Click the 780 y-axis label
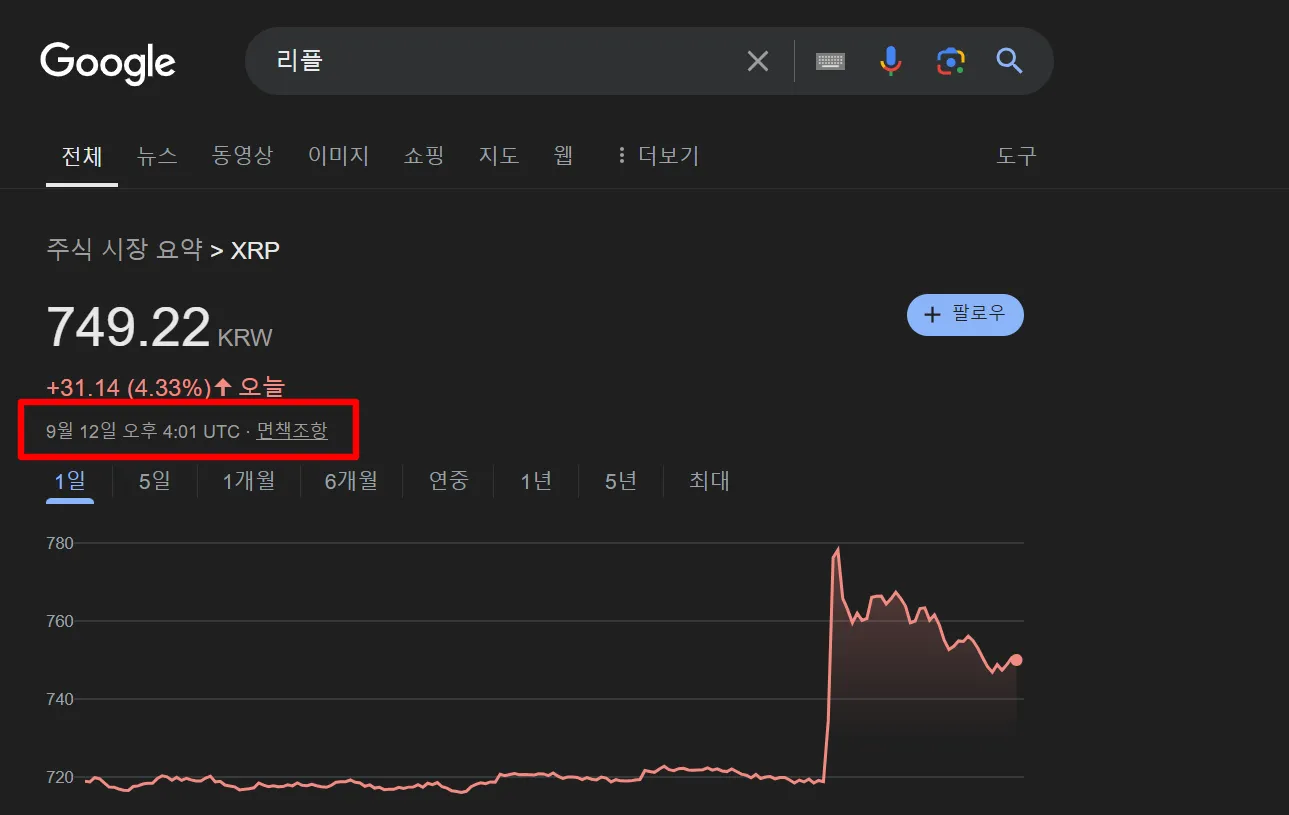Viewport: 1289px width, 815px height. pyautogui.click(x=60, y=543)
